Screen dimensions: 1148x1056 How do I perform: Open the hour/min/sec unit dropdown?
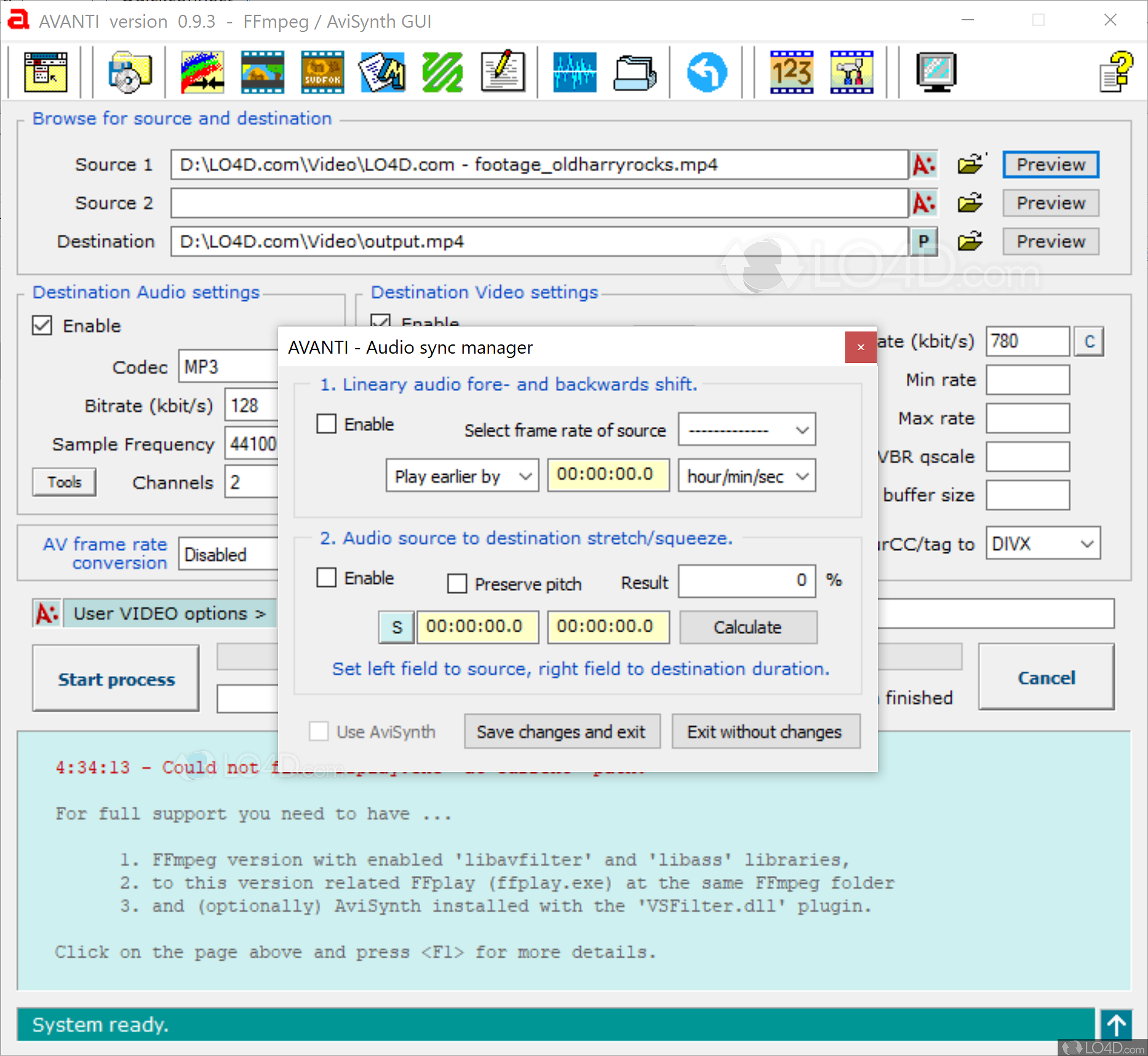[x=747, y=475]
